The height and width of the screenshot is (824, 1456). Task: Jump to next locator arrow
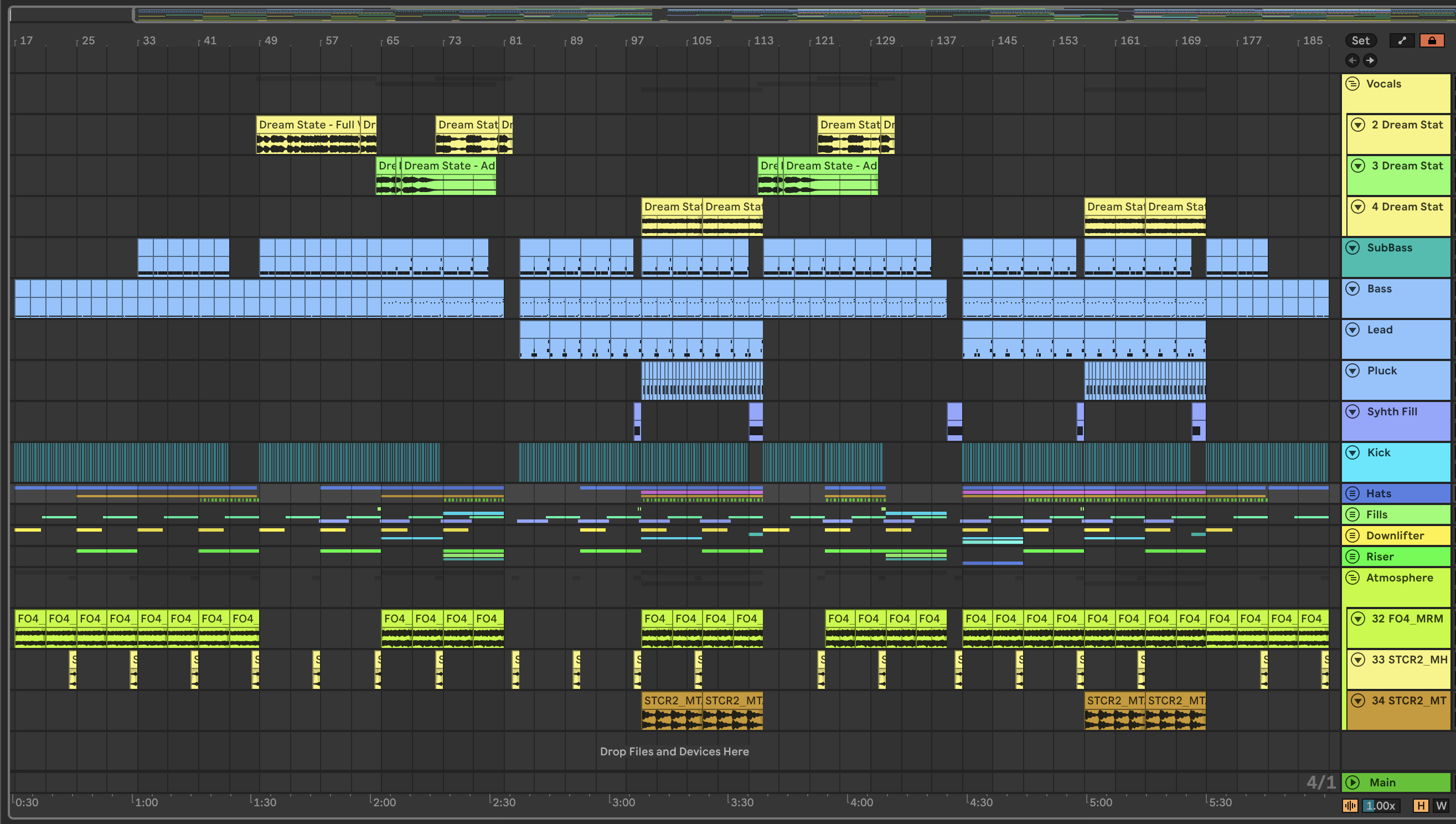1370,60
